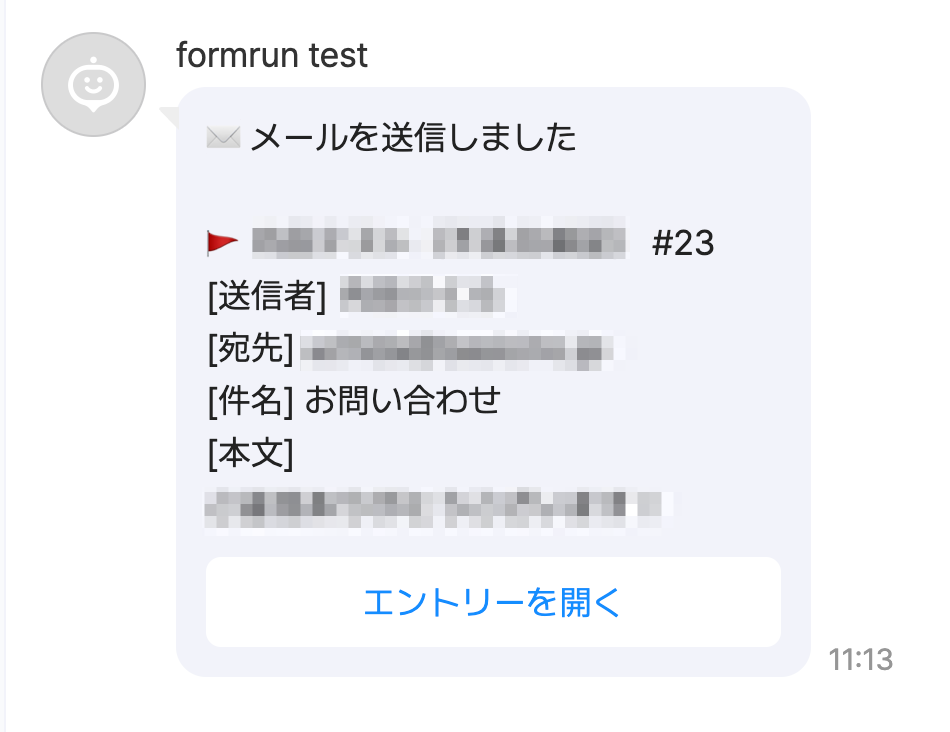Click the blurred message body text
Screen dimensions: 950x732
[x=435, y=507]
